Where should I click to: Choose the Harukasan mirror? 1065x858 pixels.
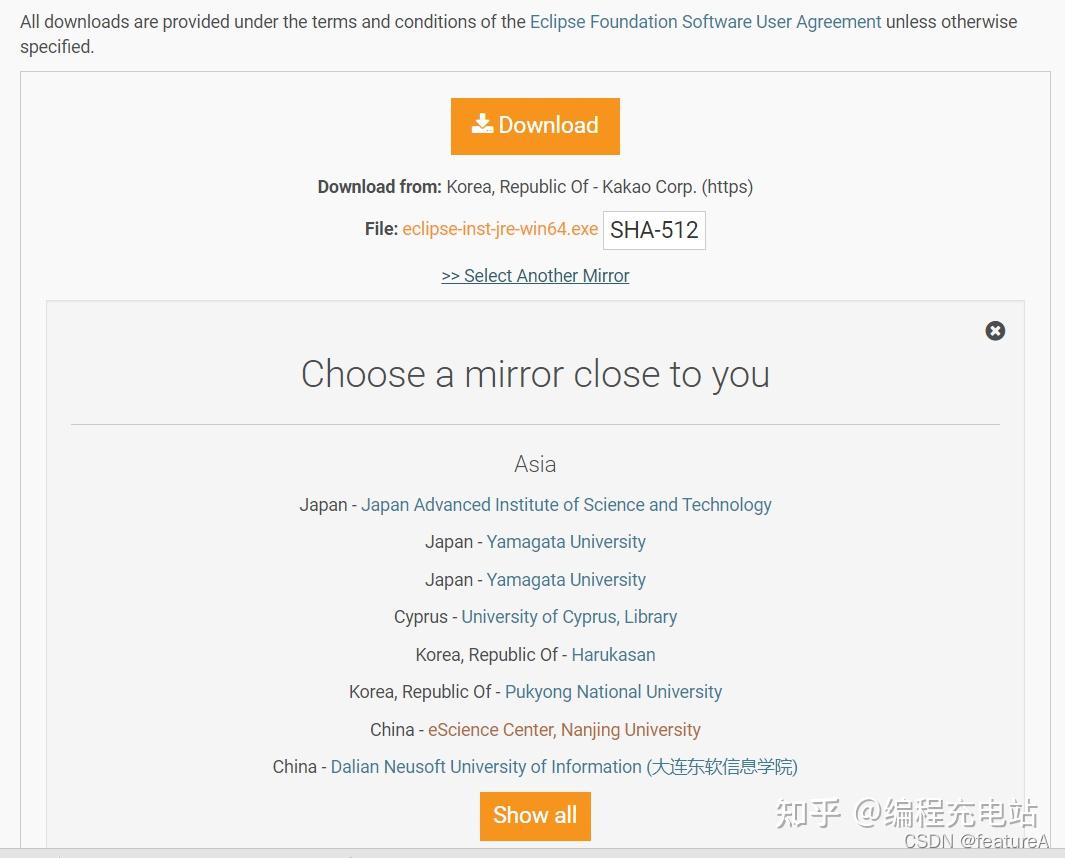coord(613,655)
